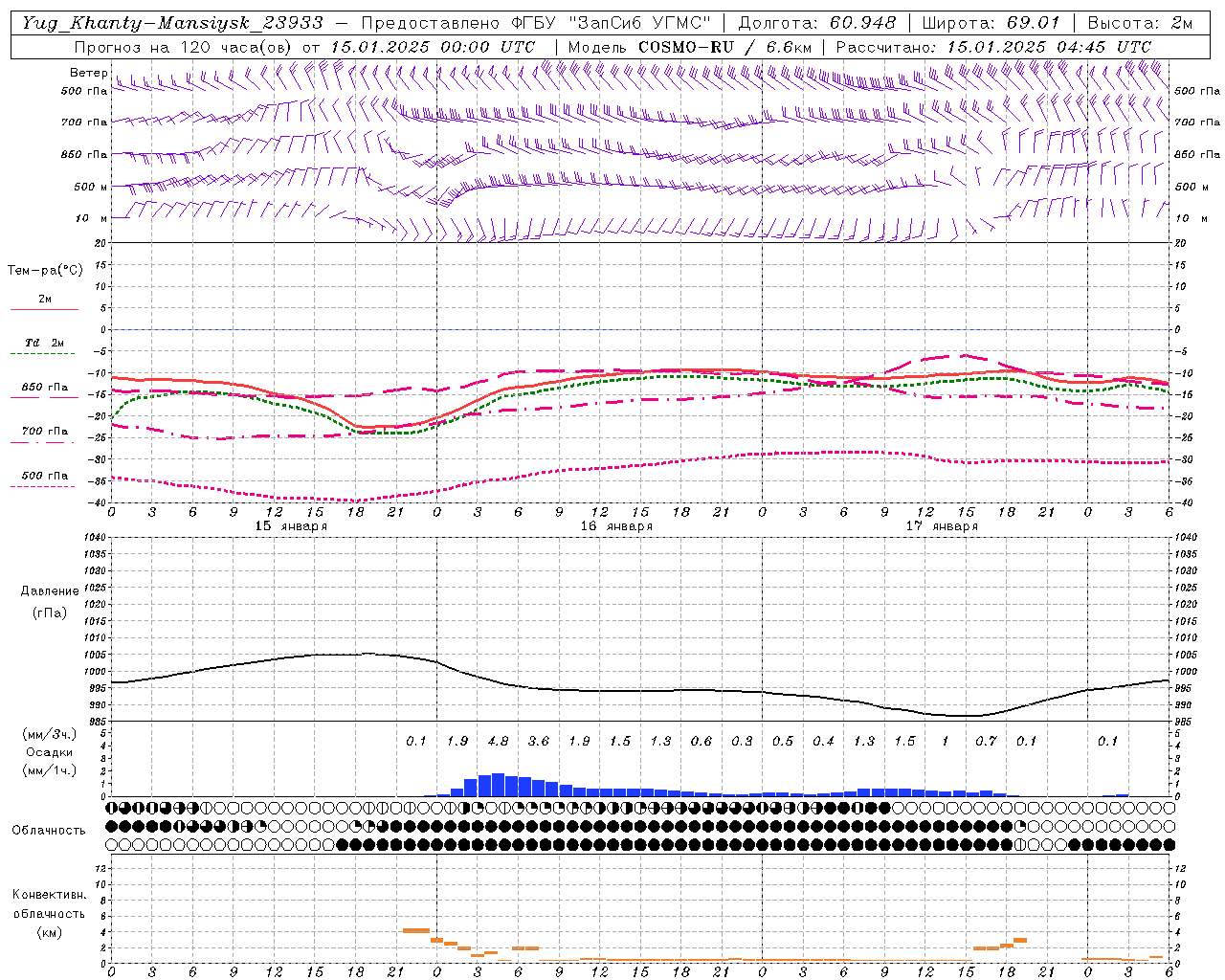Image resolution: width=1225 pixels, height=980 pixels.
Task: Select the model name COSMO-RU / 6.6км
Action: [x=724, y=47]
